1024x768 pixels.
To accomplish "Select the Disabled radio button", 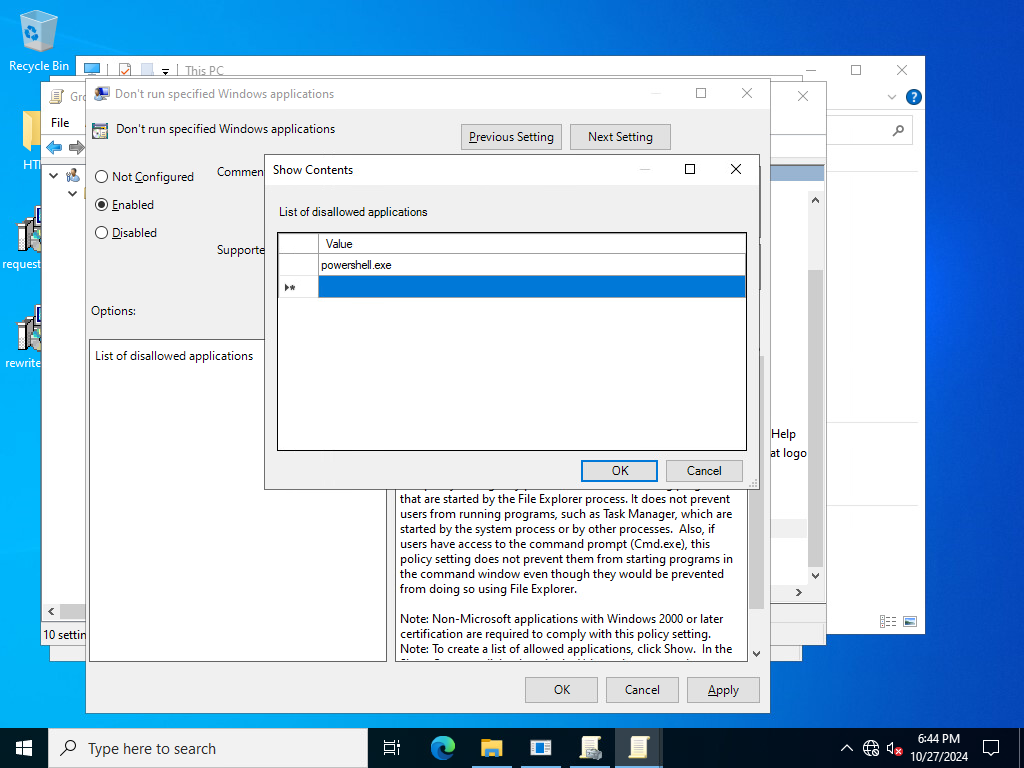I will click(x=101, y=232).
